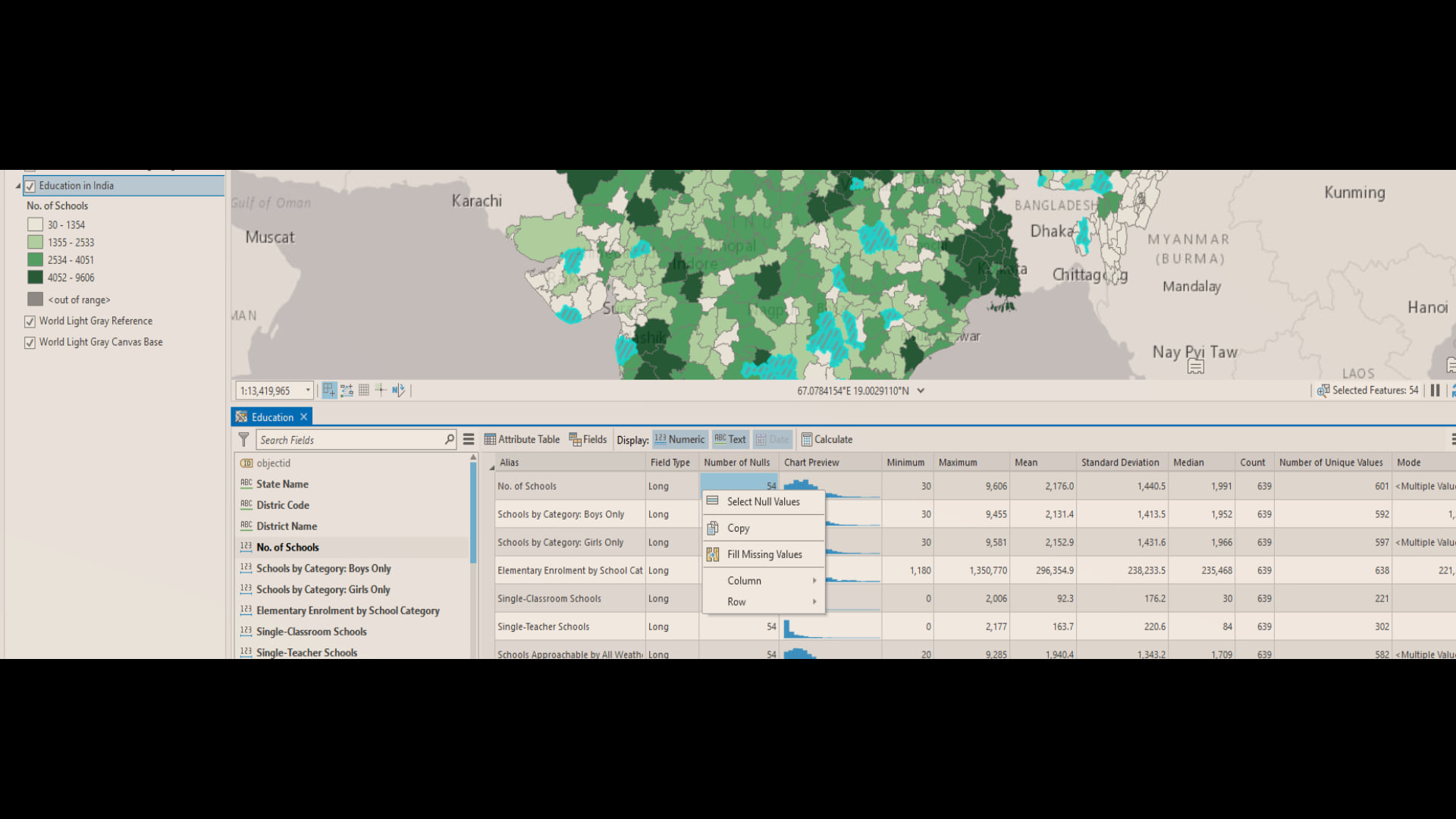
Task: Enable Numeric display filter
Action: click(679, 438)
